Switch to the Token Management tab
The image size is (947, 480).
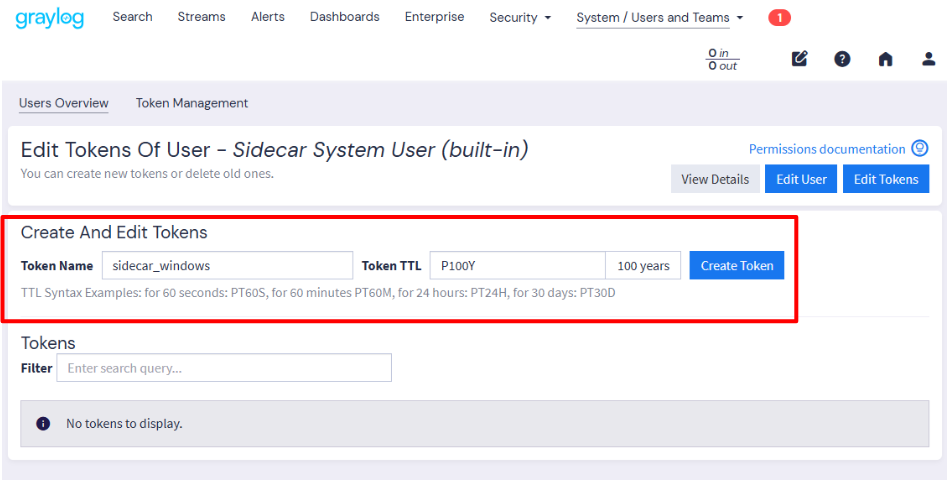tap(192, 103)
